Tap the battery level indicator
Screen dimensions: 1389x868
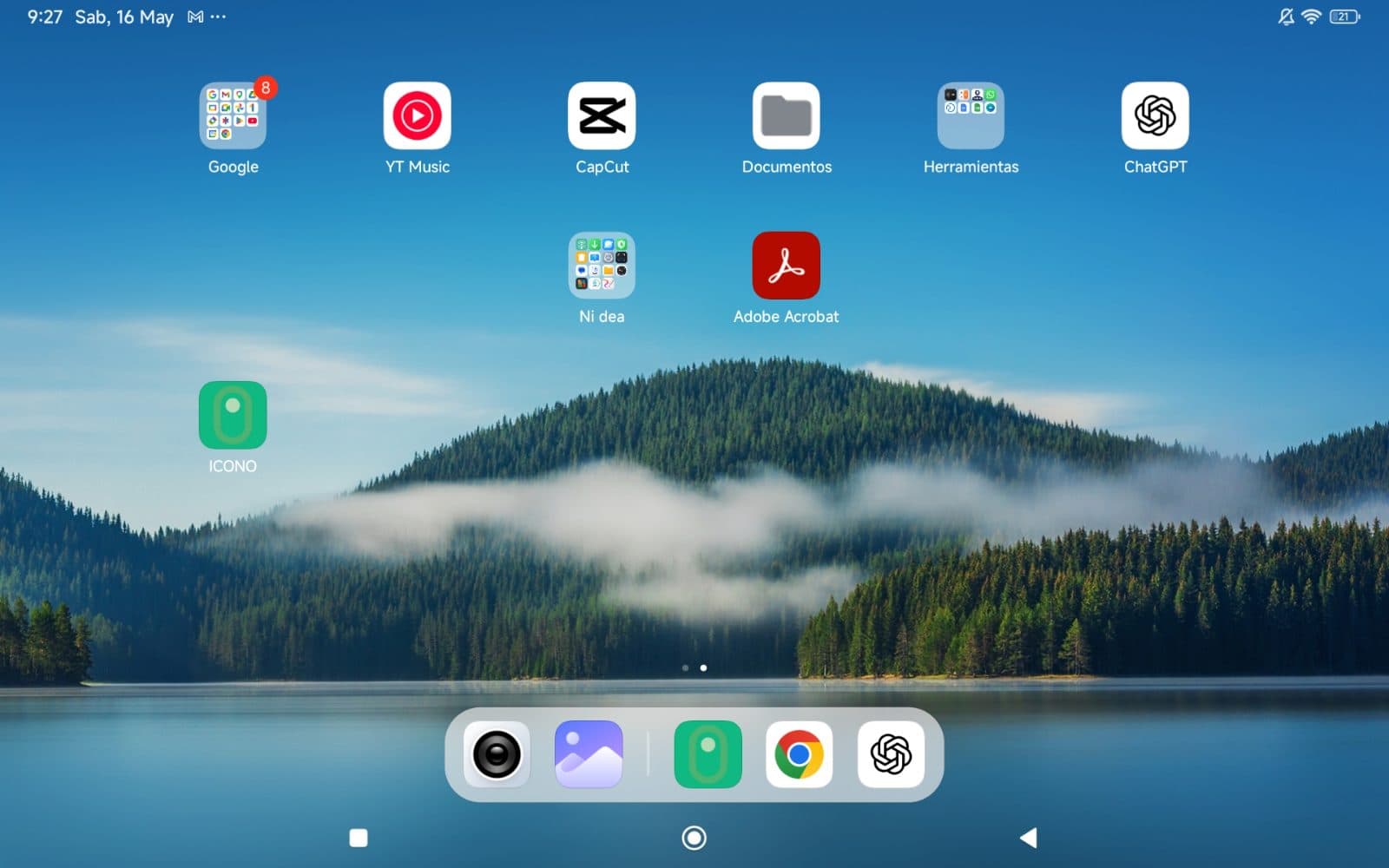[1345, 16]
